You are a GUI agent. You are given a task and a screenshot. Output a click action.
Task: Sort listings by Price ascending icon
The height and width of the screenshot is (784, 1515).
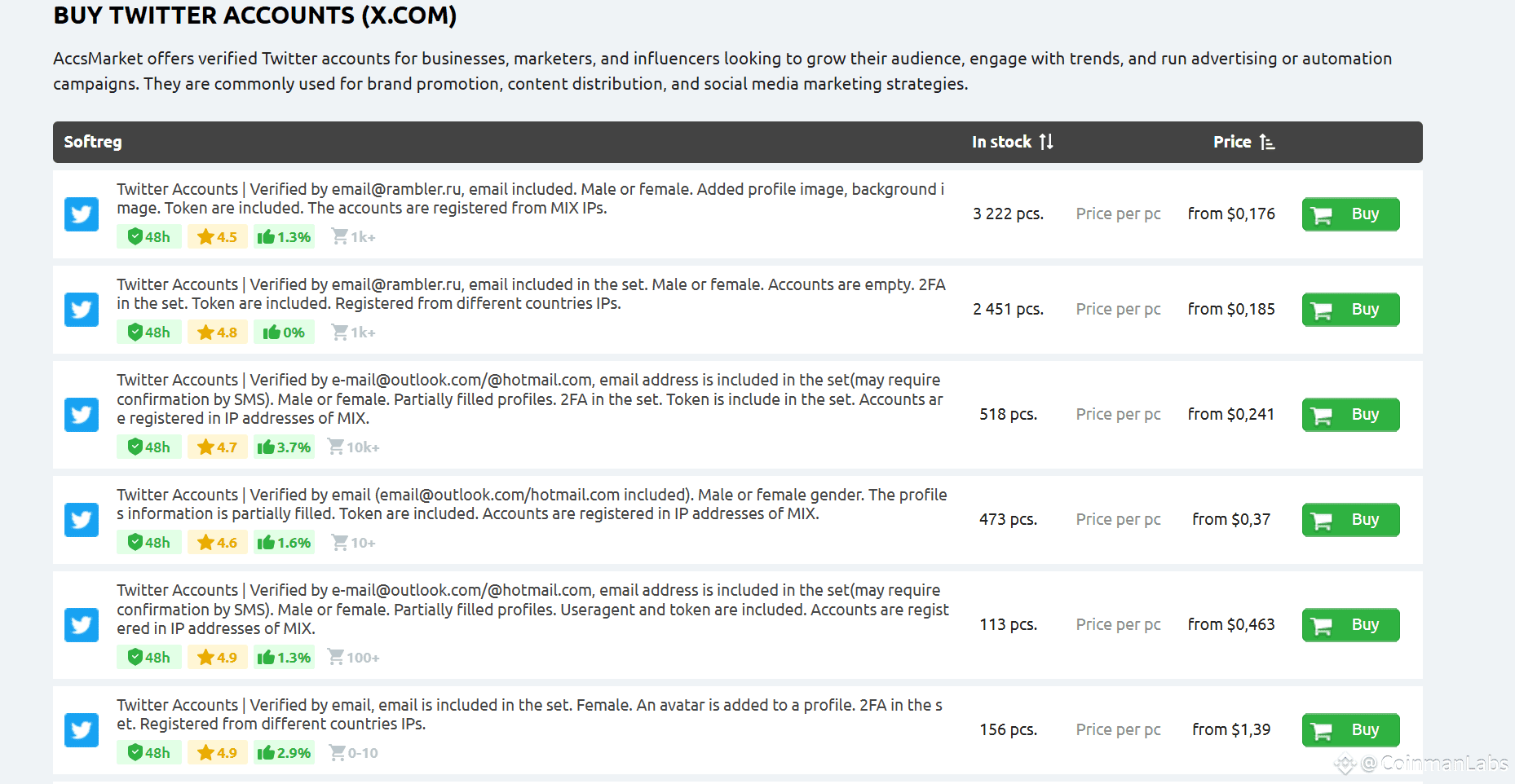click(x=1266, y=142)
